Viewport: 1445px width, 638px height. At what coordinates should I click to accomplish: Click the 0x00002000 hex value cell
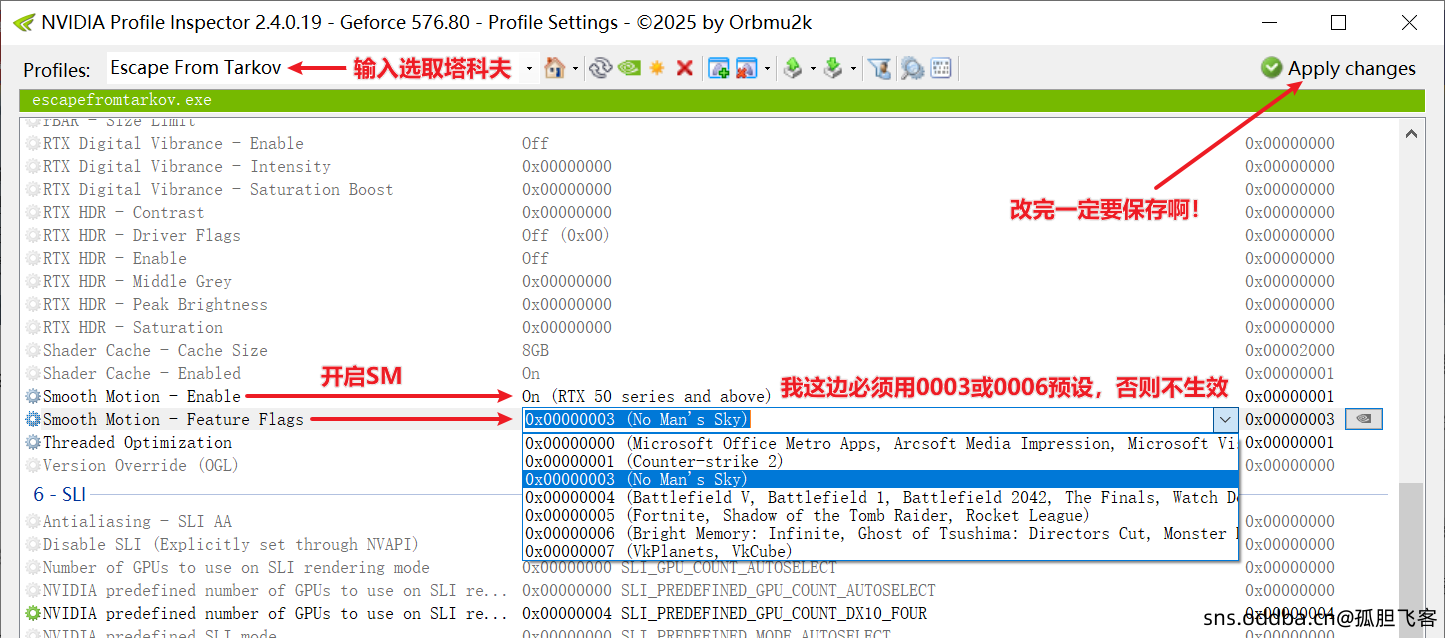click(x=1290, y=350)
